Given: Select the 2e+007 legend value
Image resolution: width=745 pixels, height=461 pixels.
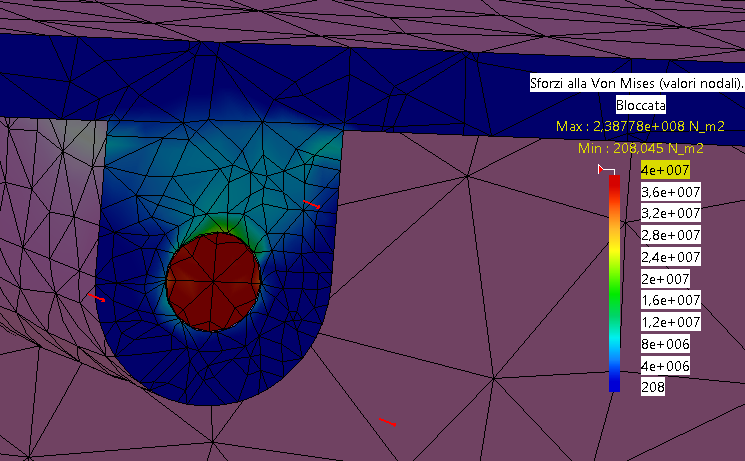Looking at the screenshot, I should (665, 279).
